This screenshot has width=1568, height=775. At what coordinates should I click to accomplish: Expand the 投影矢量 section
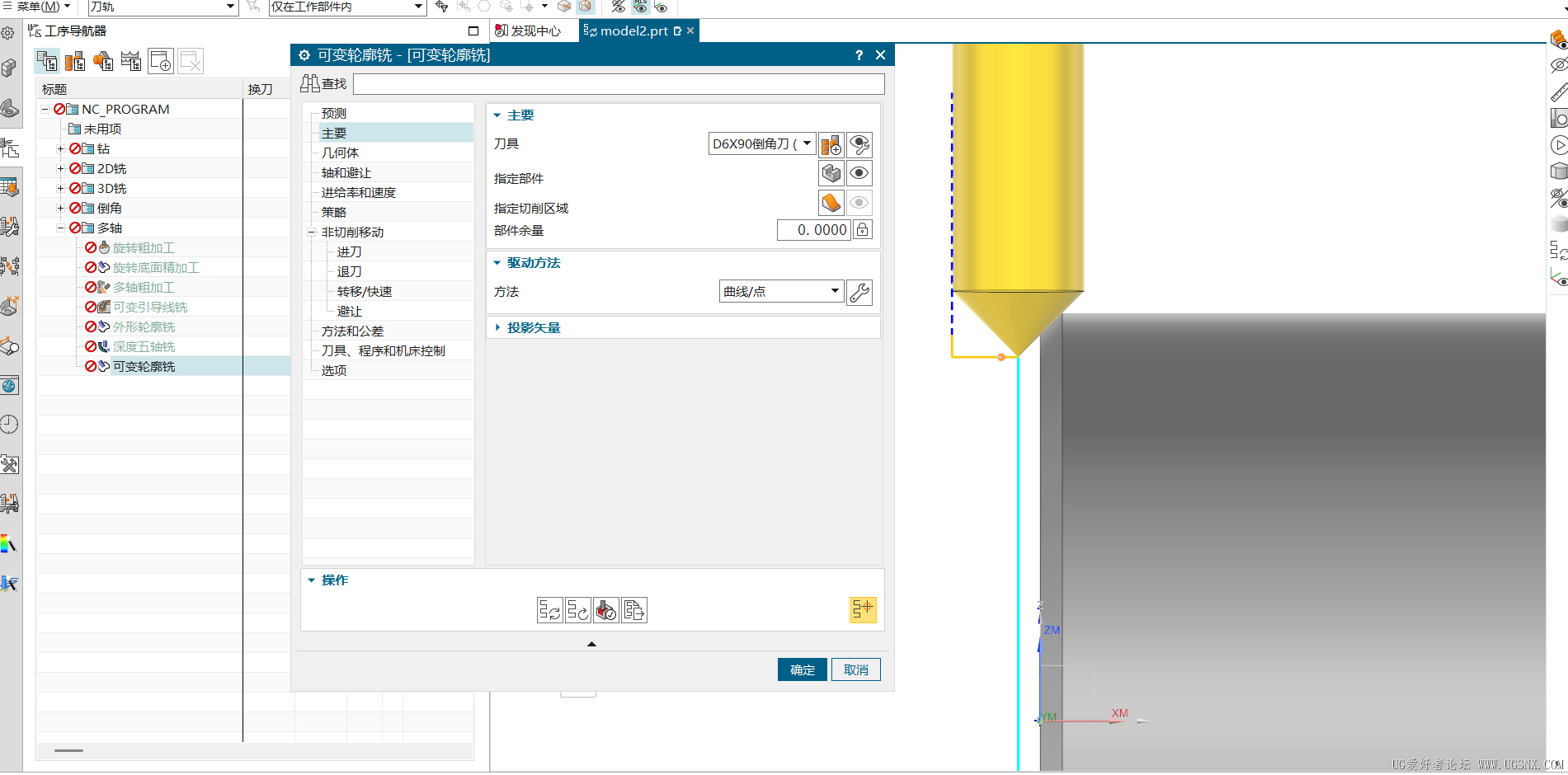pyautogui.click(x=533, y=328)
